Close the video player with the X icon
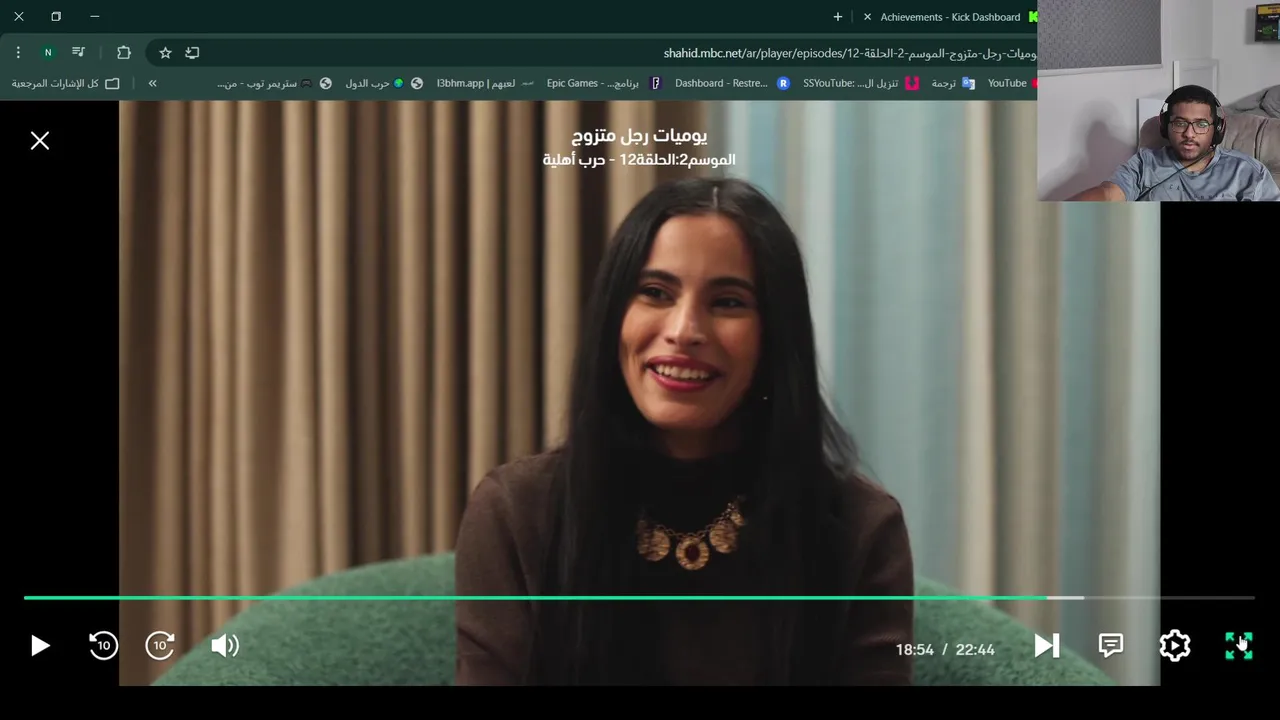Screen dimensions: 1280x720 point(40,141)
